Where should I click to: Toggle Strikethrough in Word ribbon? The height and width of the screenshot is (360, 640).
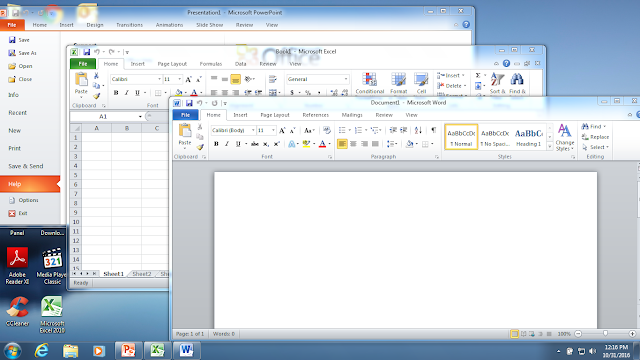click(x=255, y=144)
